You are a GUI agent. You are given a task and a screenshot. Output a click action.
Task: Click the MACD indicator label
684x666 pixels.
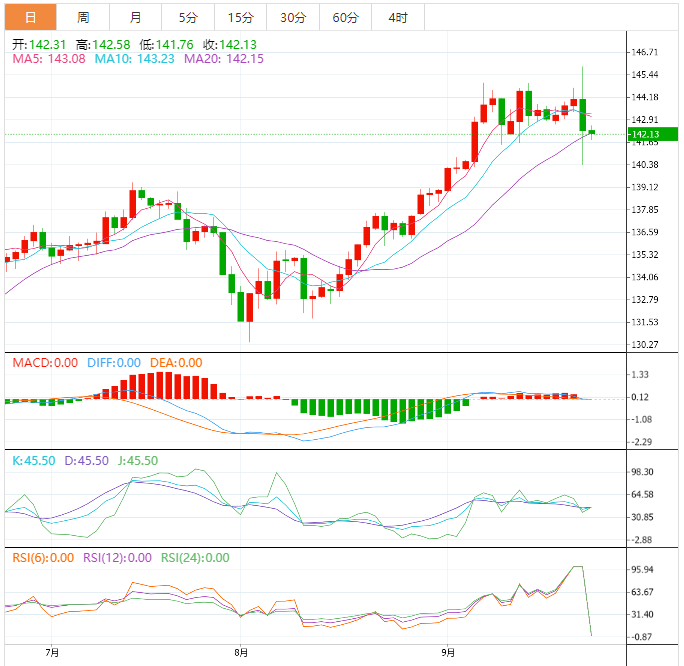tap(40, 363)
